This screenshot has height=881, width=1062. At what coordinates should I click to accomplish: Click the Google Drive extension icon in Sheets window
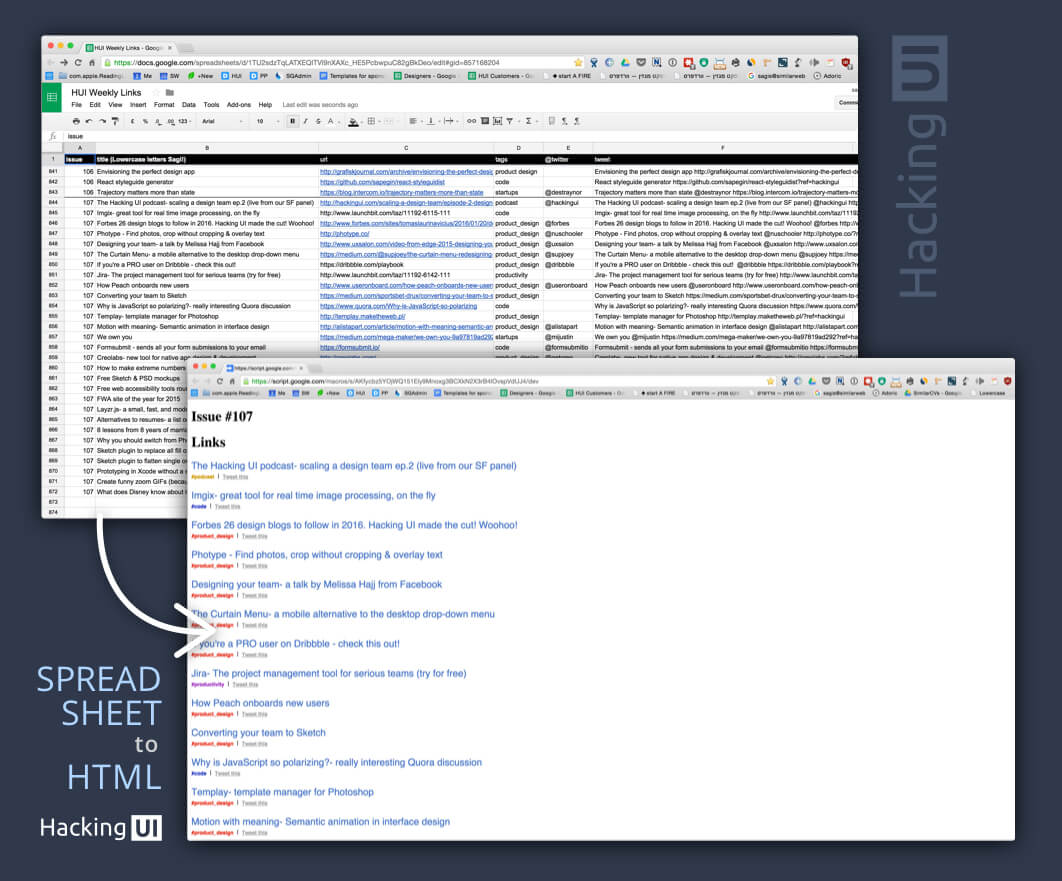point(625,62)
